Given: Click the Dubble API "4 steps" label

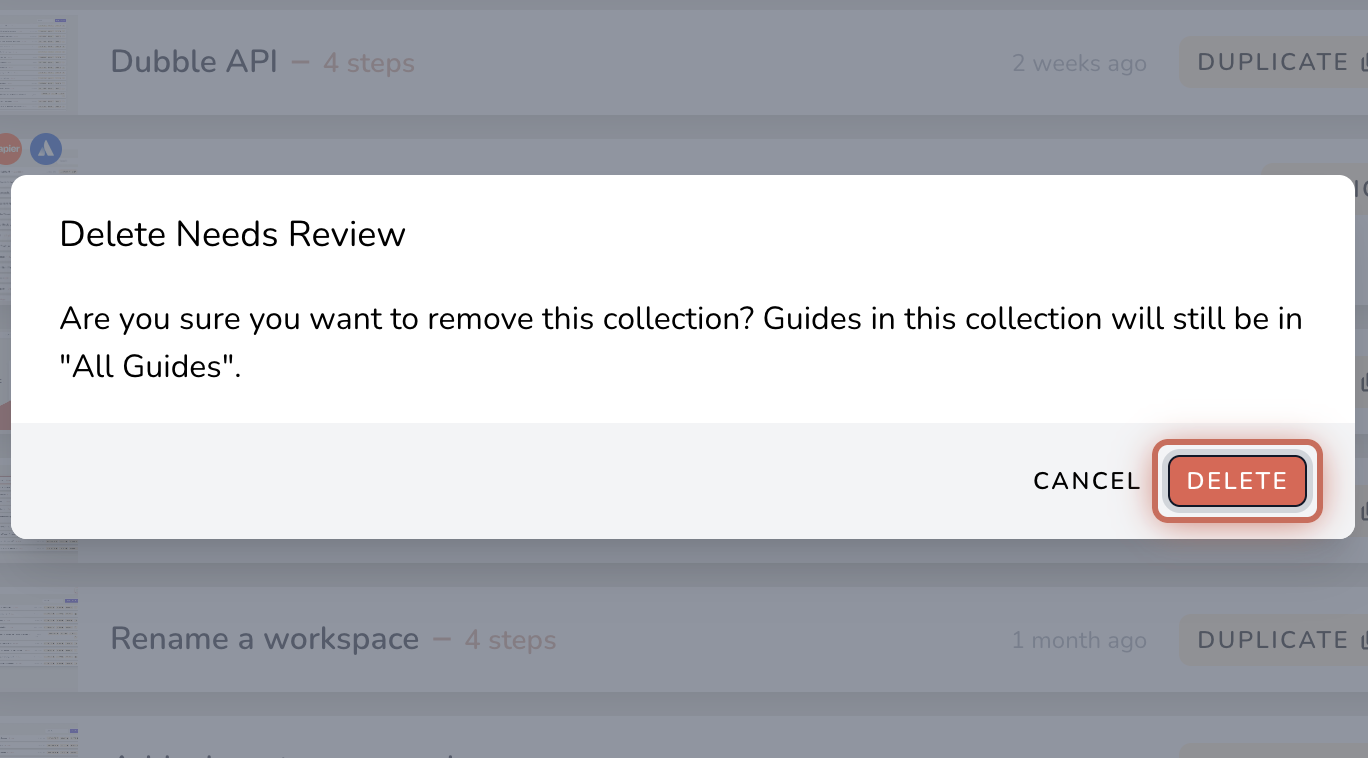Looking at the screenshot, I should pos(369,63).
